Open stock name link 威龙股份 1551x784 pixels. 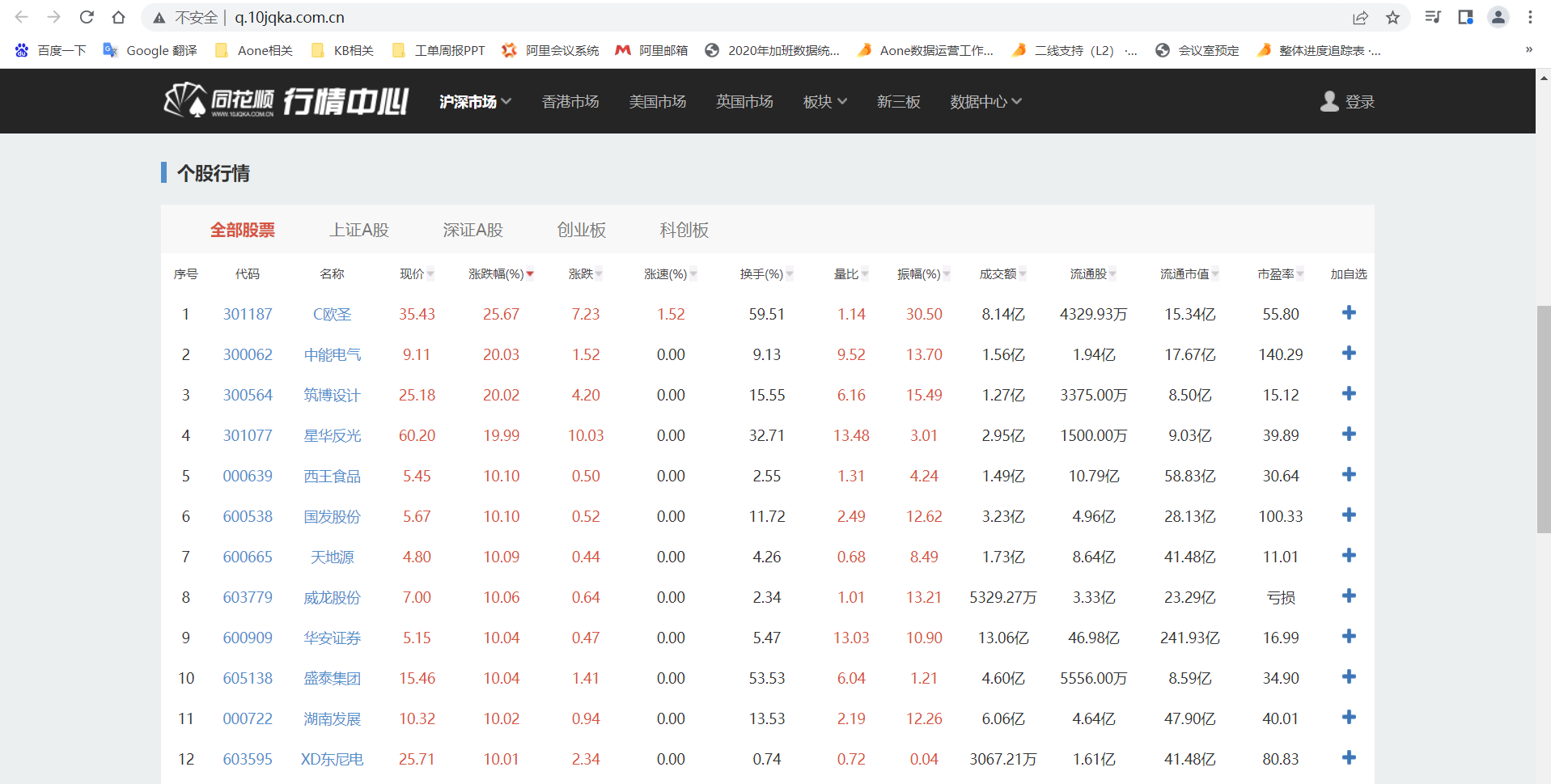click(333, 597)
